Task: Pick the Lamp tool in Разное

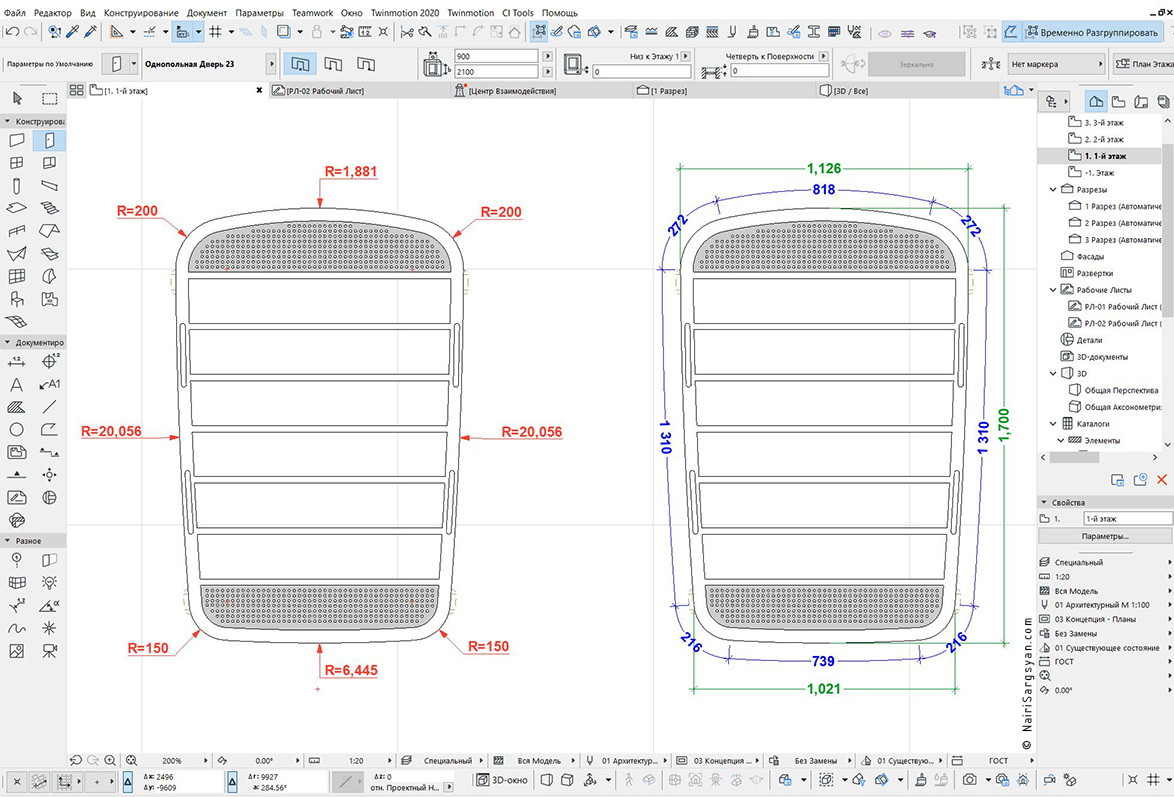Action: (x=49, y=582)
